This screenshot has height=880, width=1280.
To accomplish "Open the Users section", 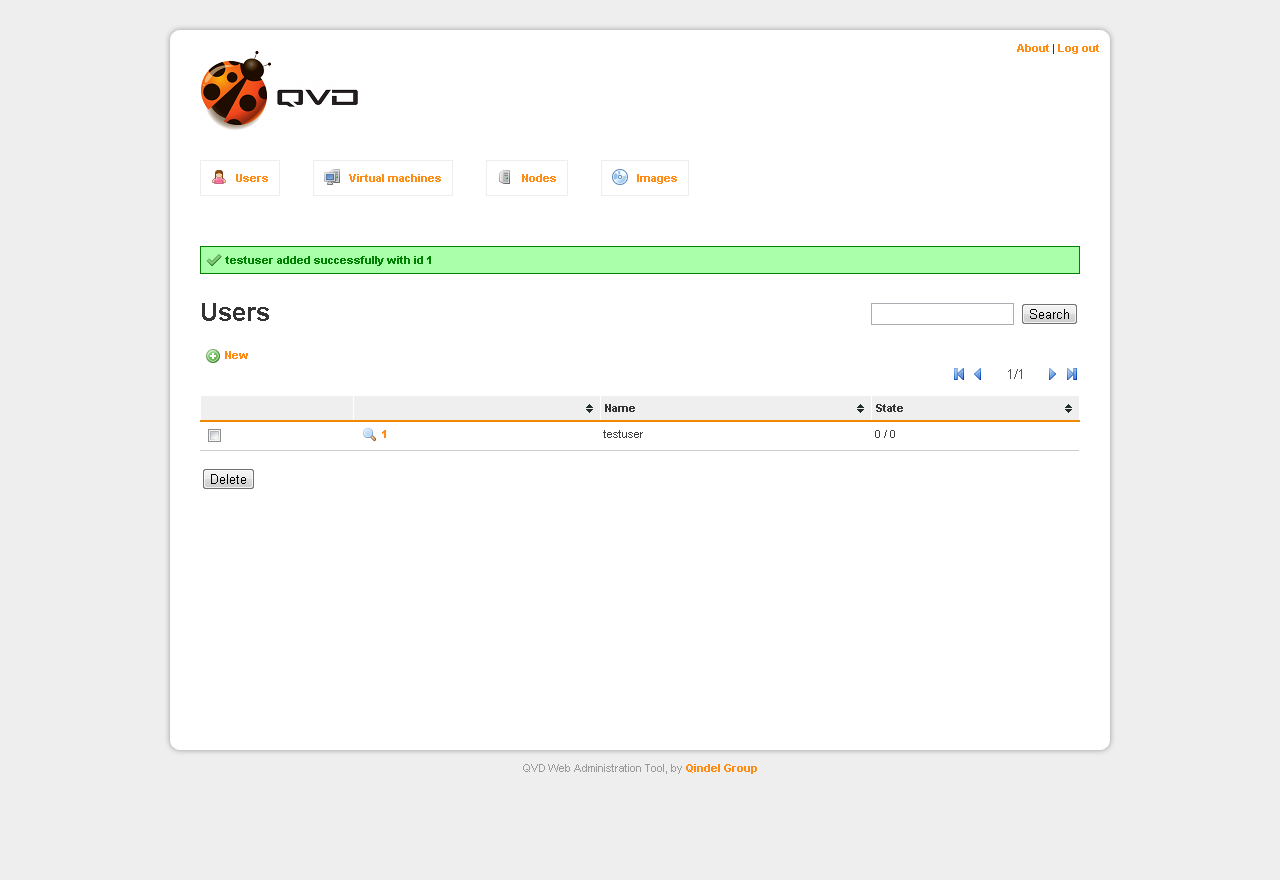I will click(x=240, y=178).
